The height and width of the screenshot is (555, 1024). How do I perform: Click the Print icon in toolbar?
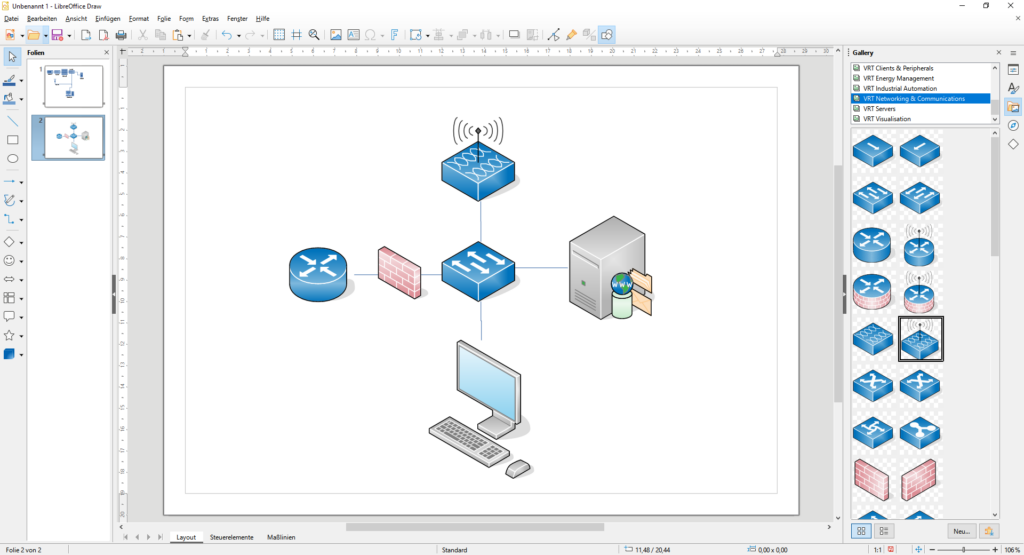(121, 35)
